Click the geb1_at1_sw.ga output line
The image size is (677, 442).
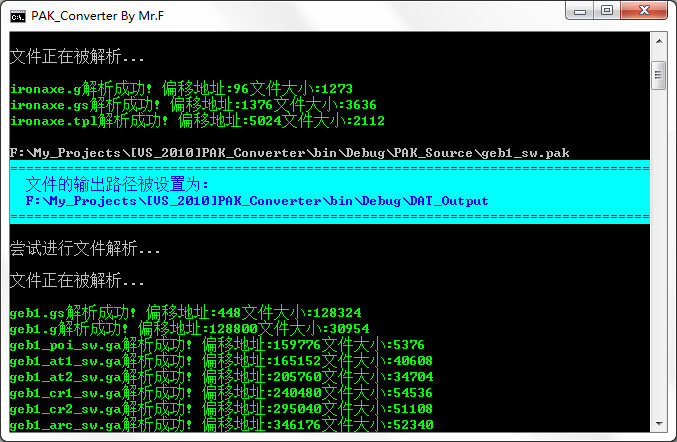(221, 360)
